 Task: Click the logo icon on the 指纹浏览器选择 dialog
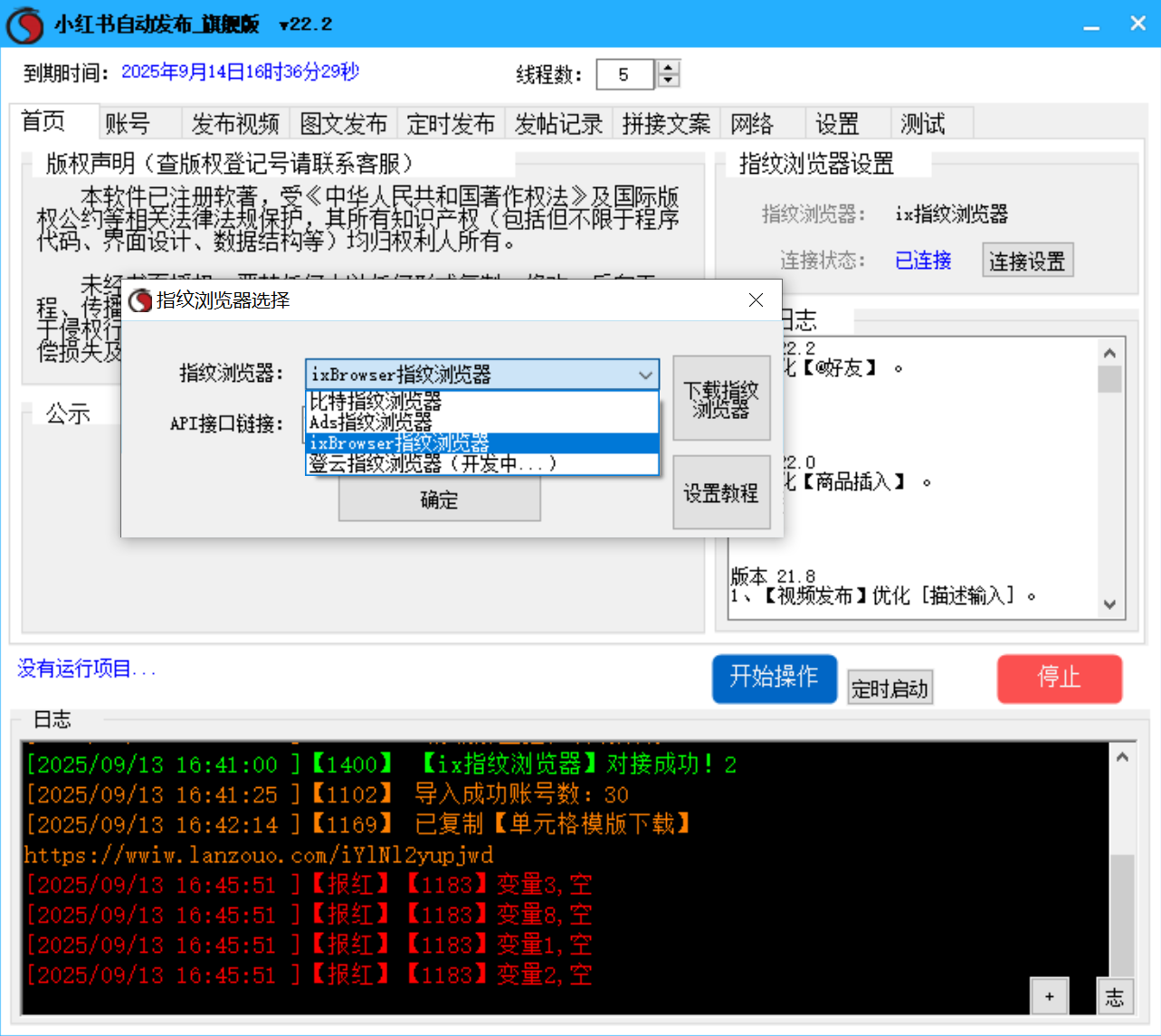click(142, 300)
